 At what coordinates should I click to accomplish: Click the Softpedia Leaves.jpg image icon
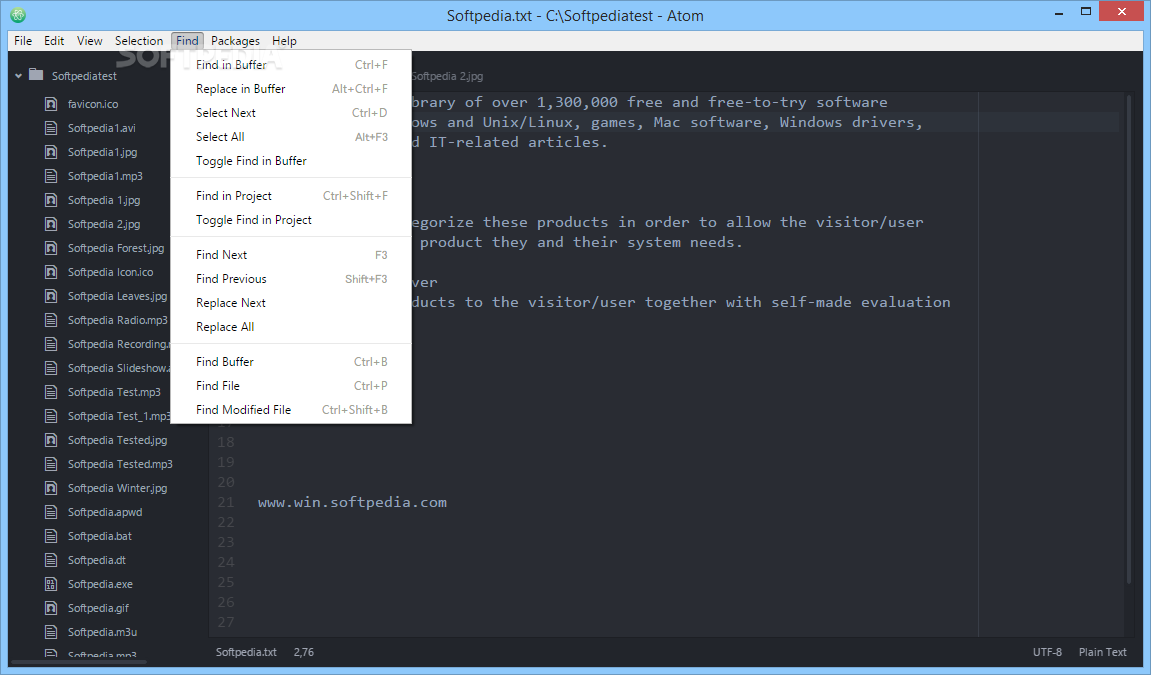(x=51, y=296)
